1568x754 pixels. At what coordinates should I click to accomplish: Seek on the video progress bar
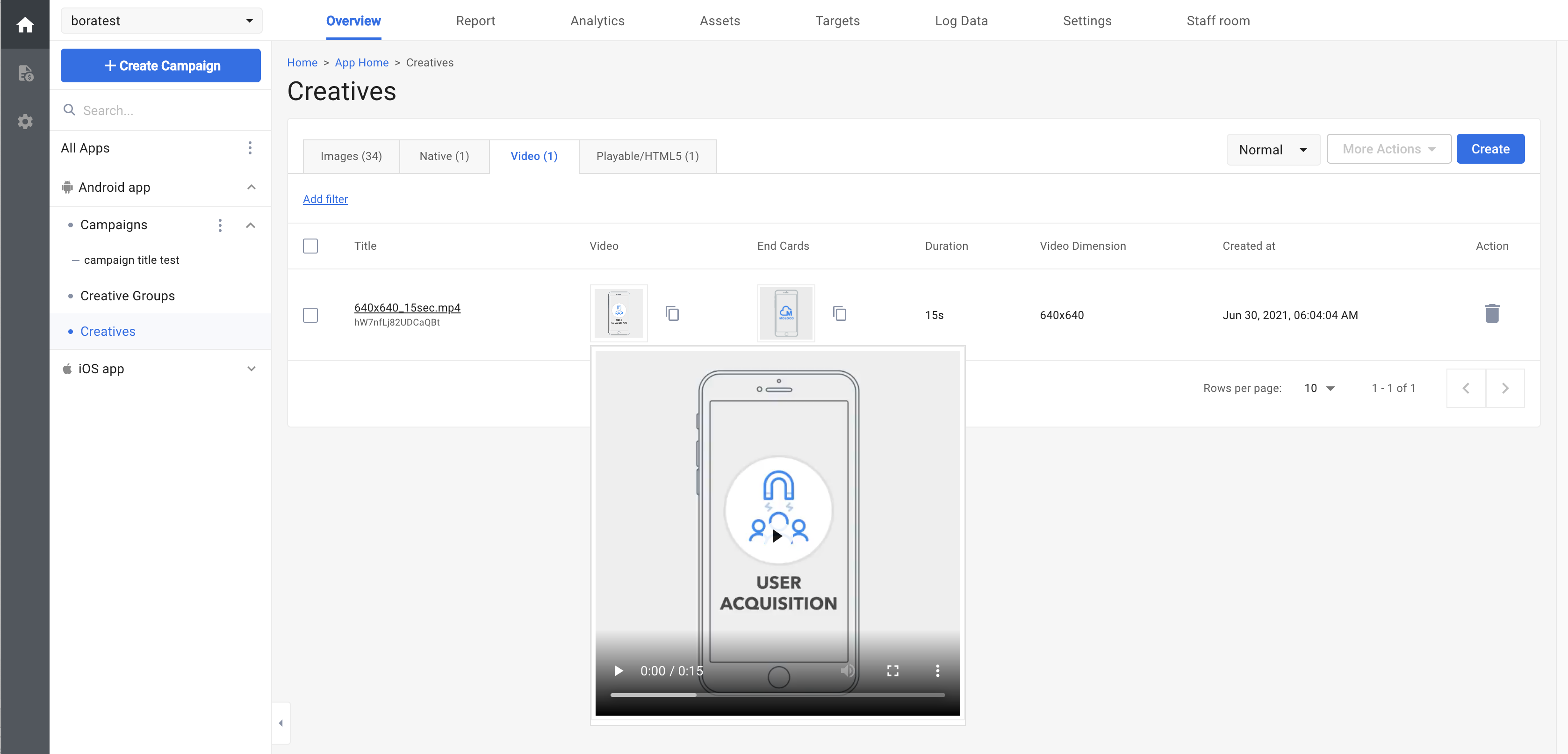[x=777, y=694]
